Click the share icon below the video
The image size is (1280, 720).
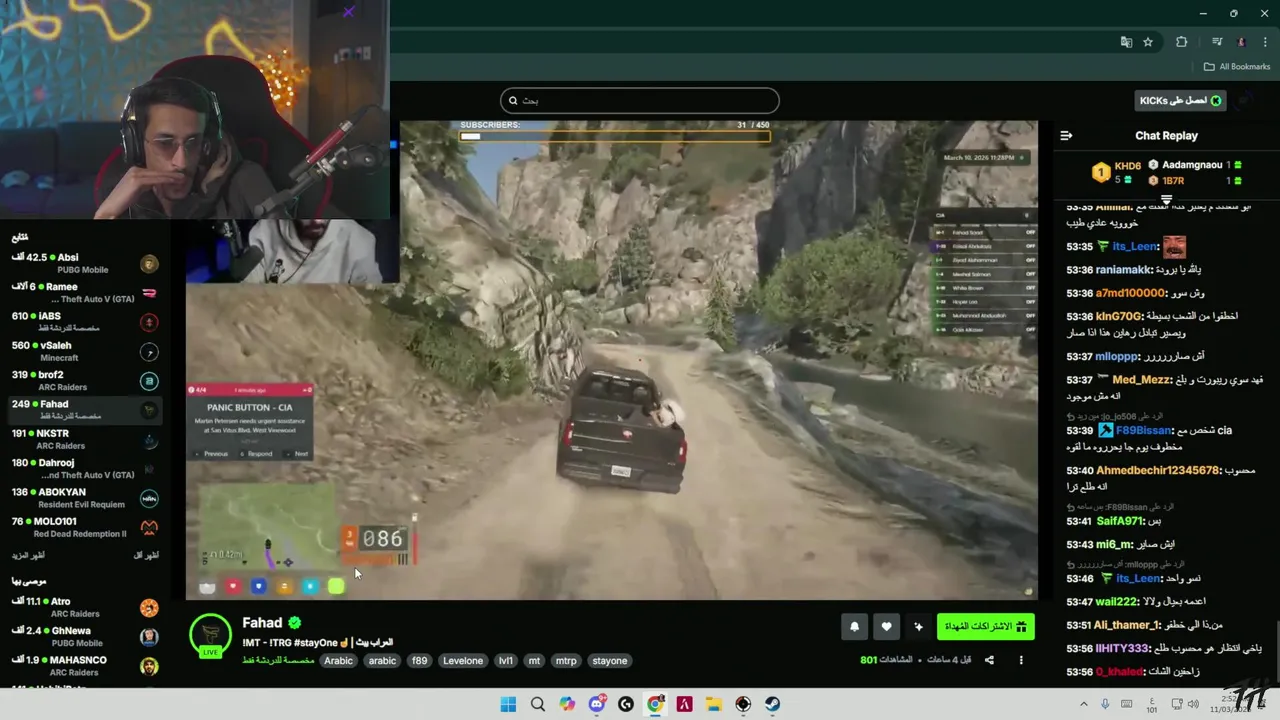click(989, 660)
